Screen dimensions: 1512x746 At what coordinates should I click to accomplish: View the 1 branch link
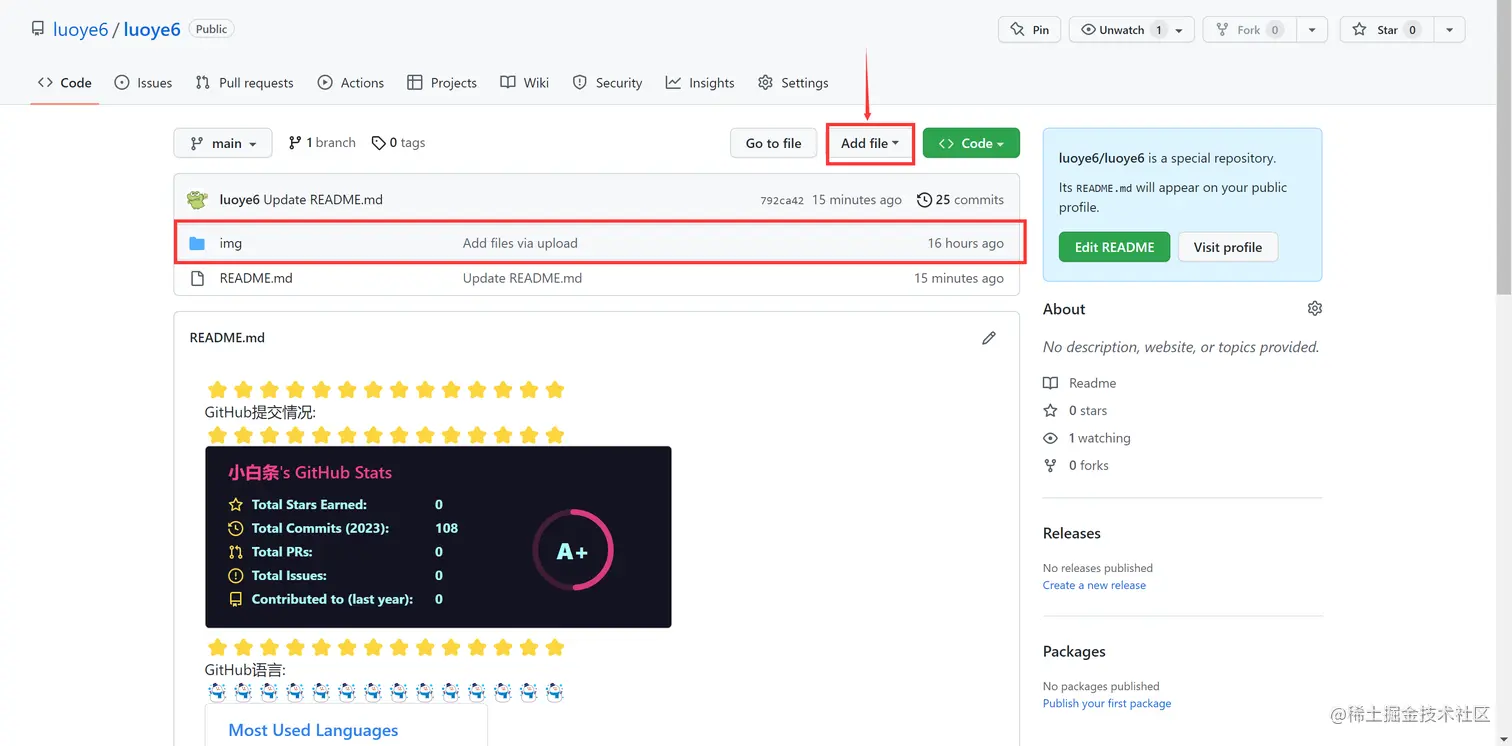pos(322,143)
